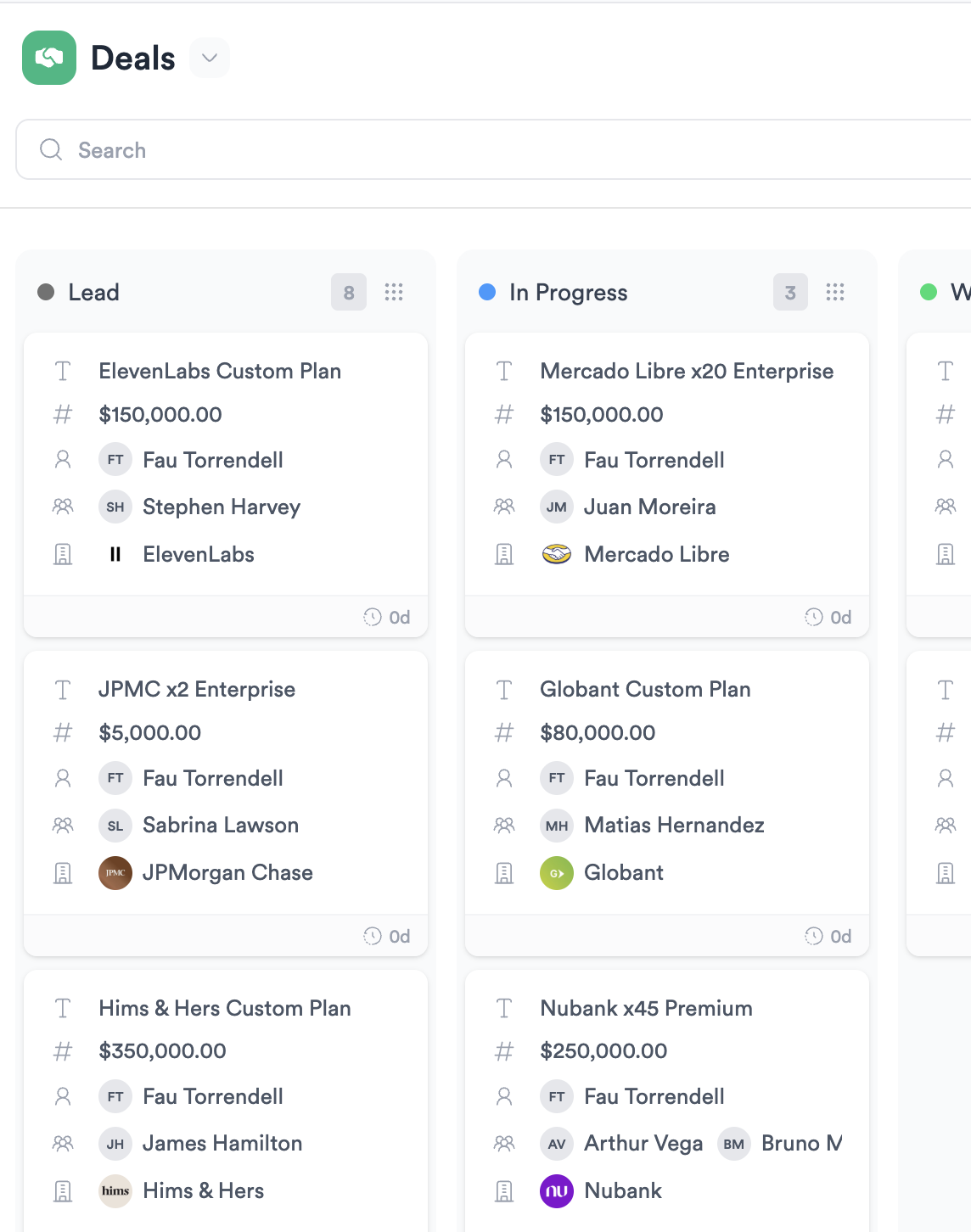
Task: Open Hims & Hers Custom Plan deal
Action: click(x=225, y=1008)
